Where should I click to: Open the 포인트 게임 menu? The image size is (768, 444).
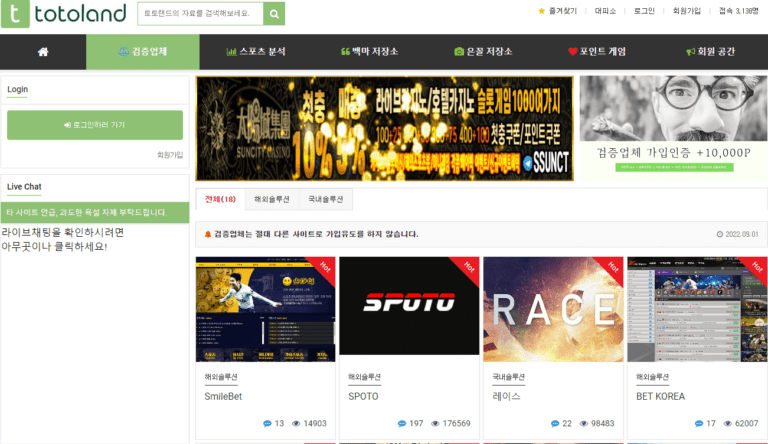597,52
